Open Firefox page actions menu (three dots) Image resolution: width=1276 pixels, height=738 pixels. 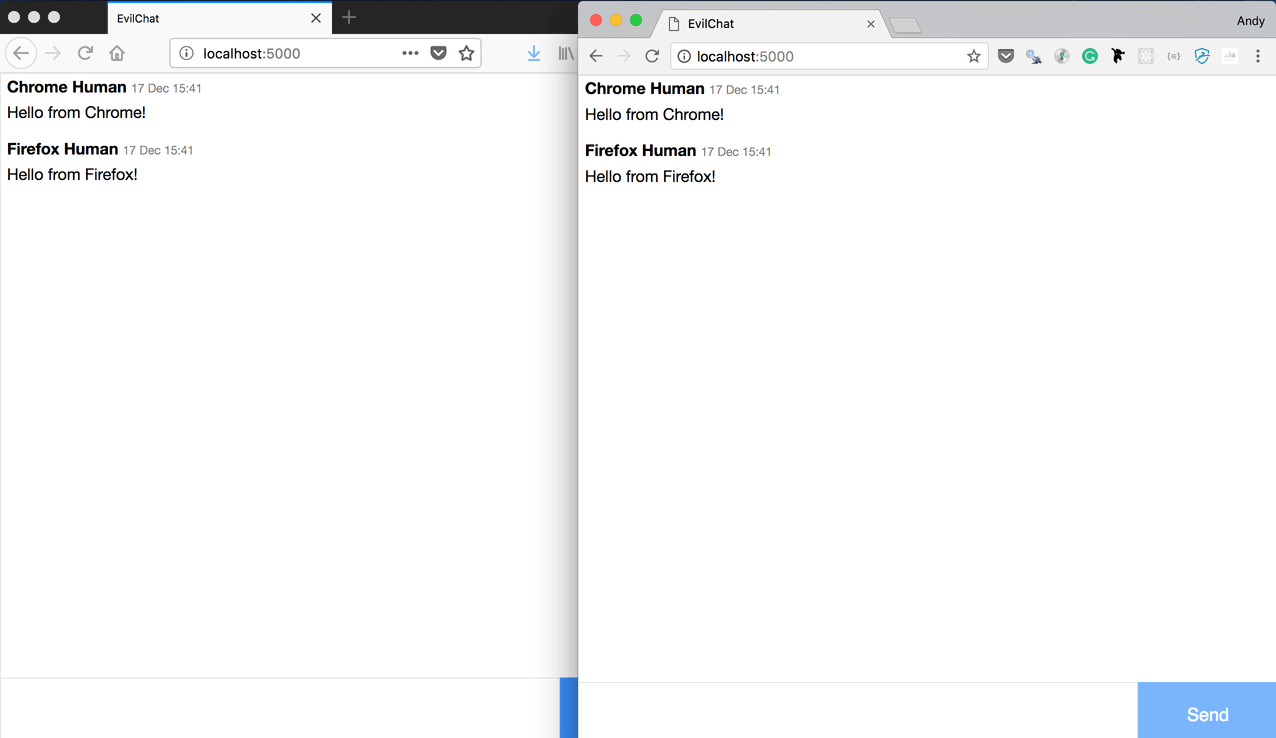(x=410, y=53)
